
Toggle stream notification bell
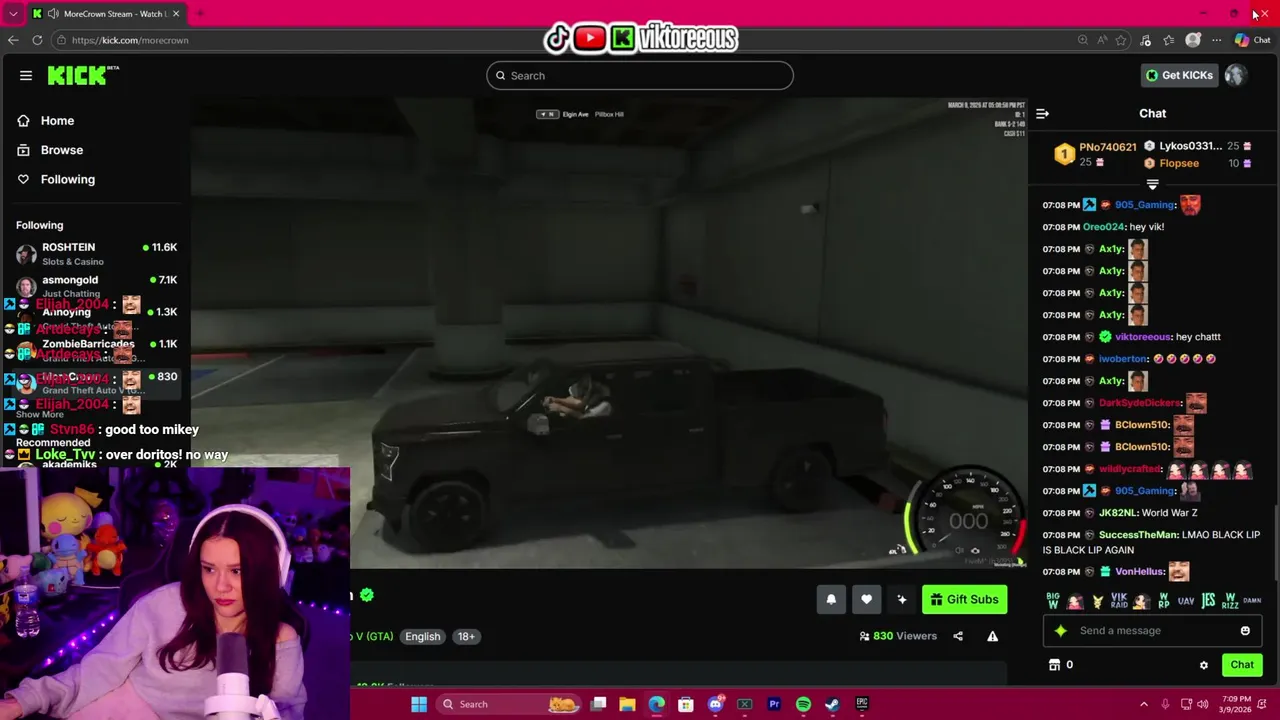[x=830, y=599]
